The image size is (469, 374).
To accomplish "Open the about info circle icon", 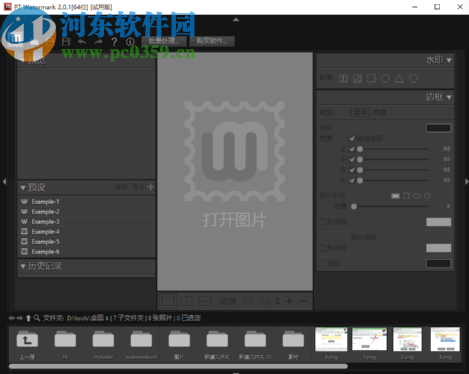I will click(x=130, y=42).
